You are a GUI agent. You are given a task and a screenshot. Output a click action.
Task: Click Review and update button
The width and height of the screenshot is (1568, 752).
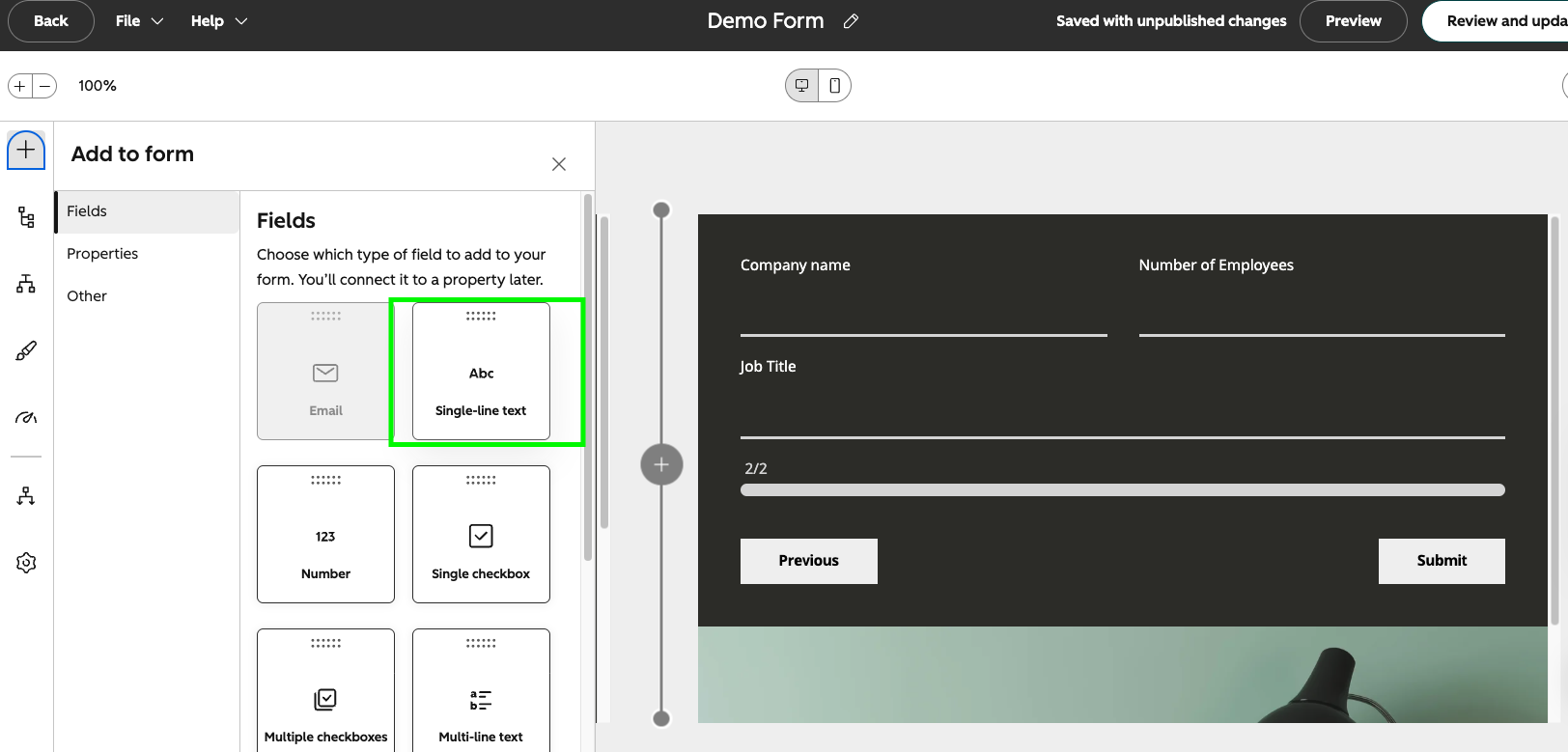[1496, 21]
